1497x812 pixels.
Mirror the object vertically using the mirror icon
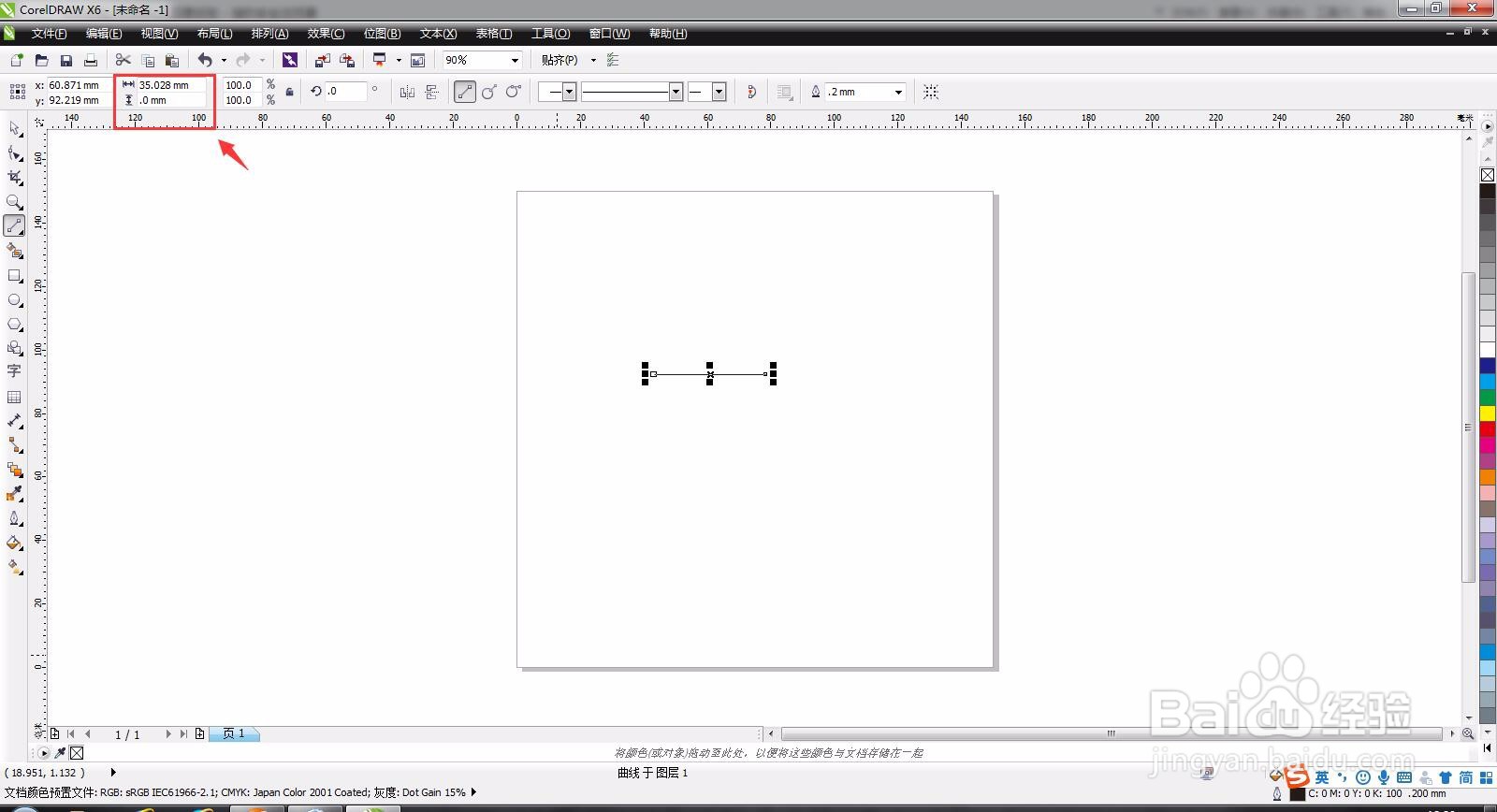(431, 92)
